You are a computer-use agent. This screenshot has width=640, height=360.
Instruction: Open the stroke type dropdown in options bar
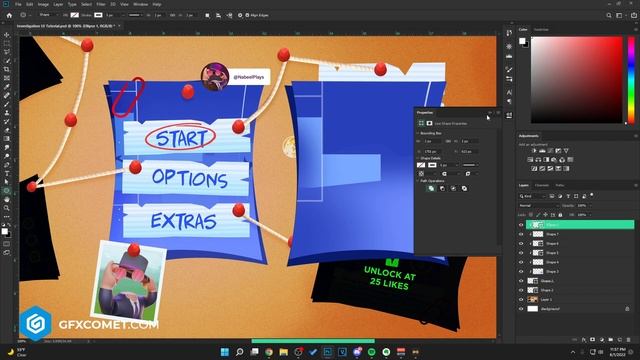click(136, 15)
